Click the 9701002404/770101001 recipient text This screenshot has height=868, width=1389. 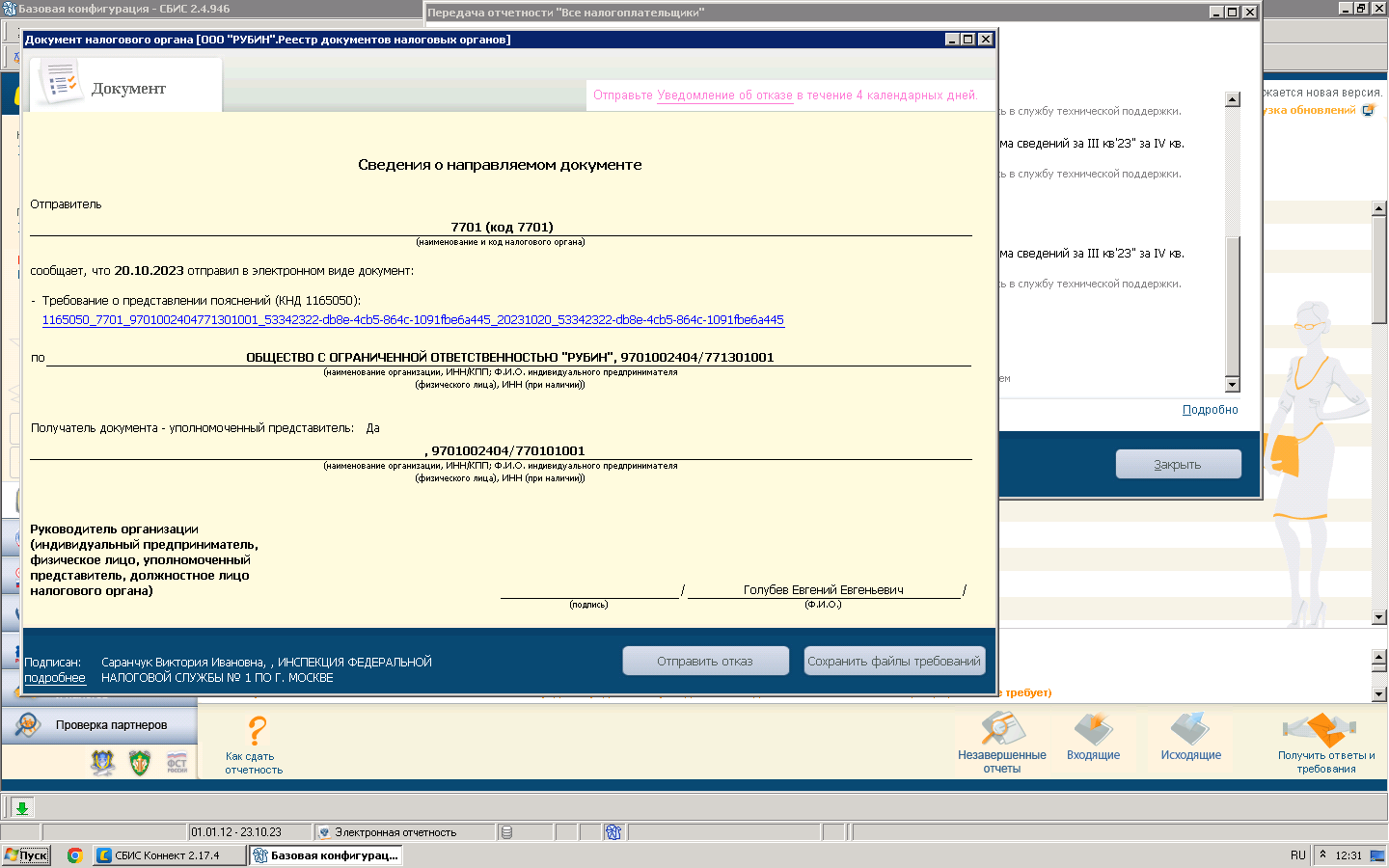pyautogui.click(x=505, y=451)
